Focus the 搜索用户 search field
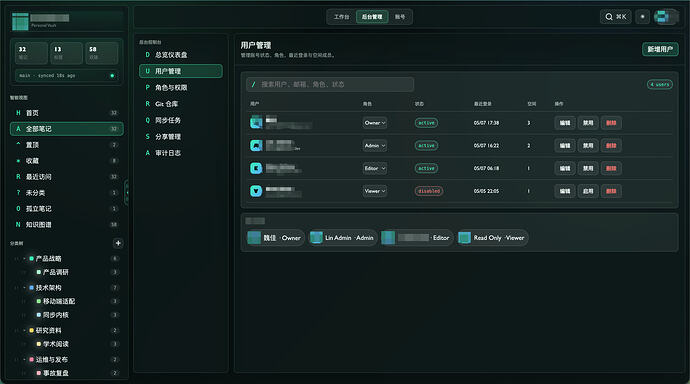 coord(330,84)
